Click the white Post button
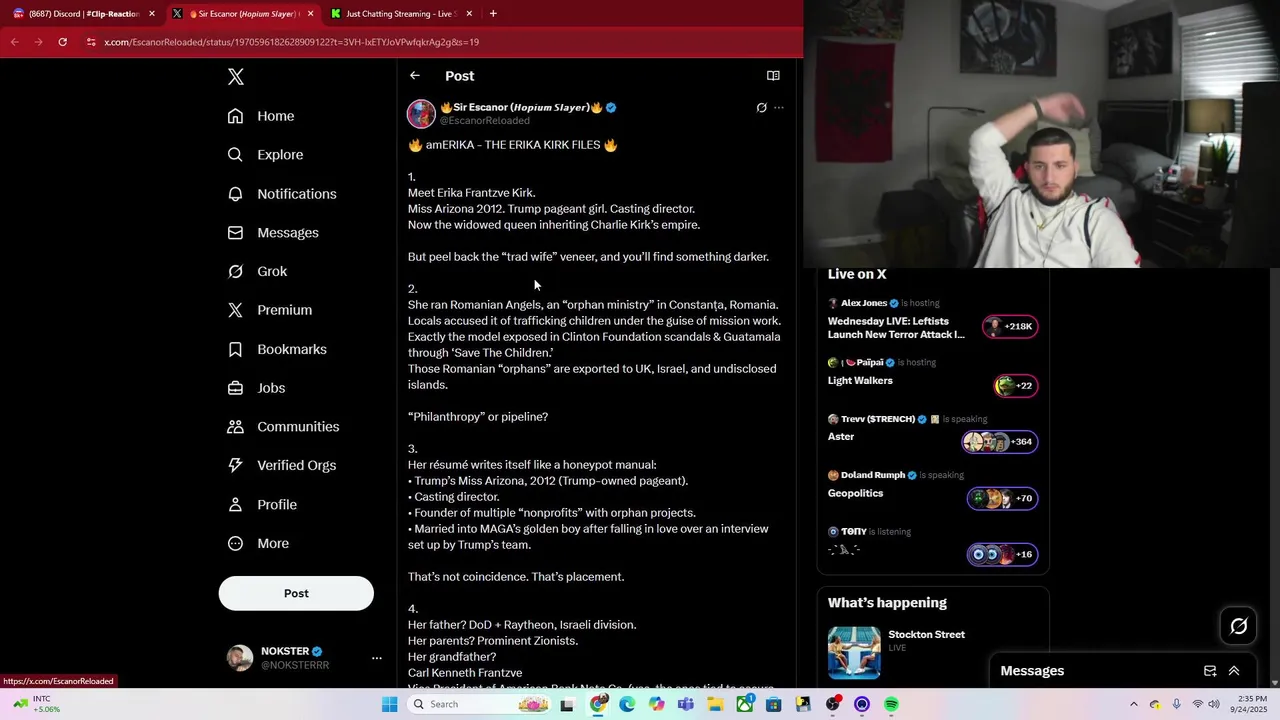Screen dimensions: 1280x720 coord(296,593)
